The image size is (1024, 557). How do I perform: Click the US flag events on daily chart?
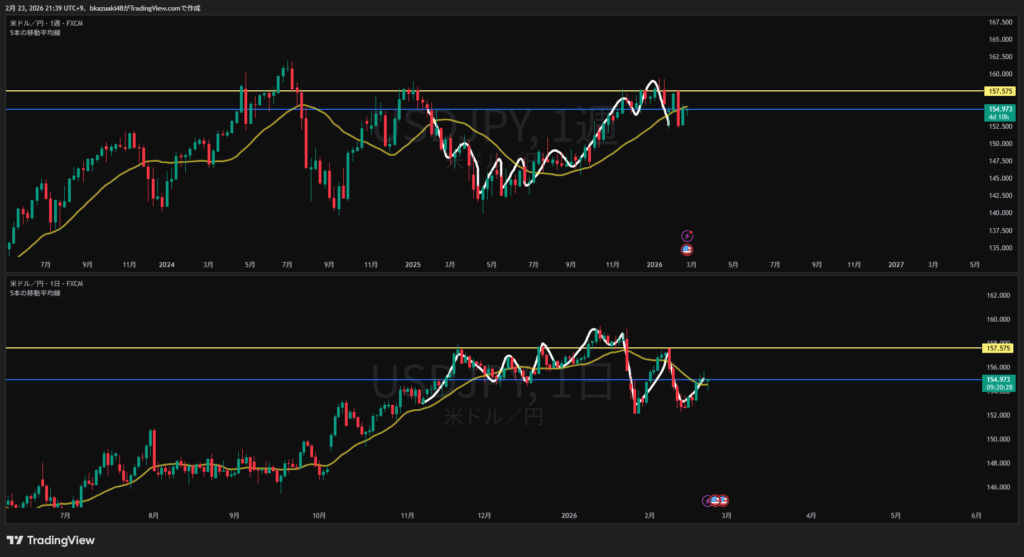click(x=721, y=499)
